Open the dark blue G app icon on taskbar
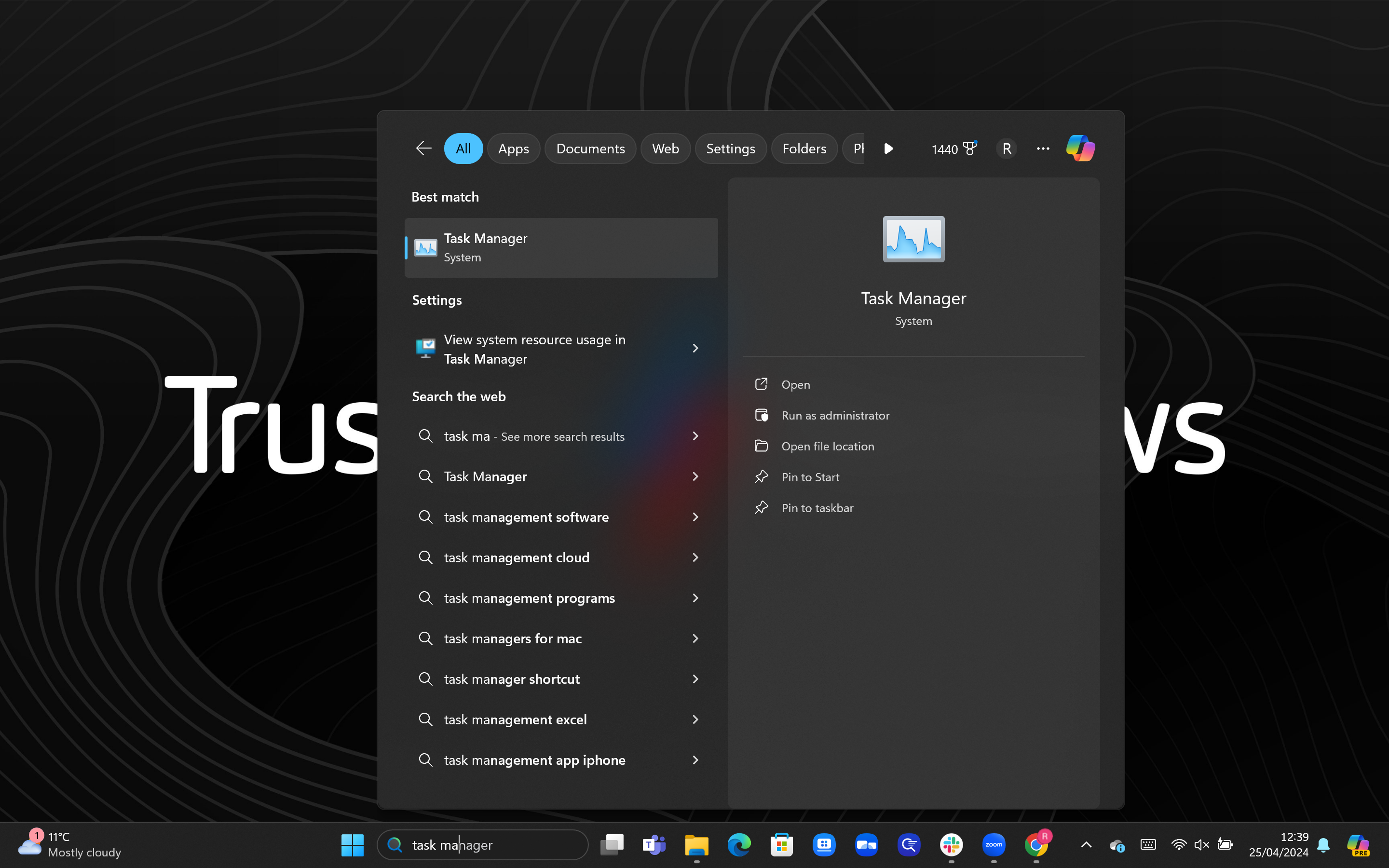The height and width of the screenshot is (868, 1389). (909, 844)
